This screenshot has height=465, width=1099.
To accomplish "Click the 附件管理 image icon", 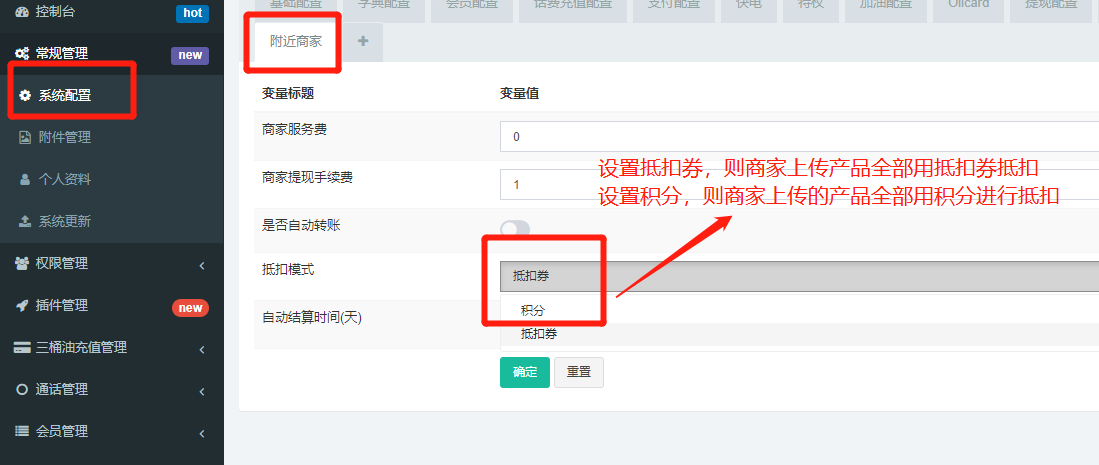I will [25, 137].
